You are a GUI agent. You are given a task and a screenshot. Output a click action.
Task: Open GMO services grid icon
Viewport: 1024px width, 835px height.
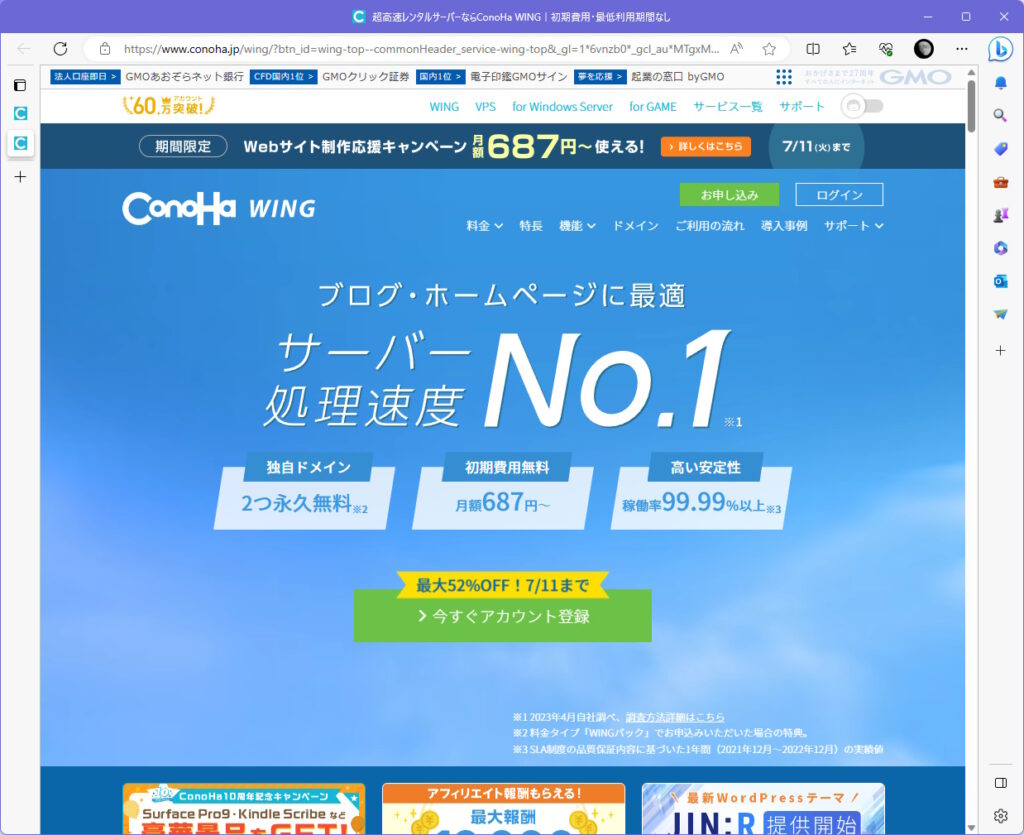coord(784,77)
